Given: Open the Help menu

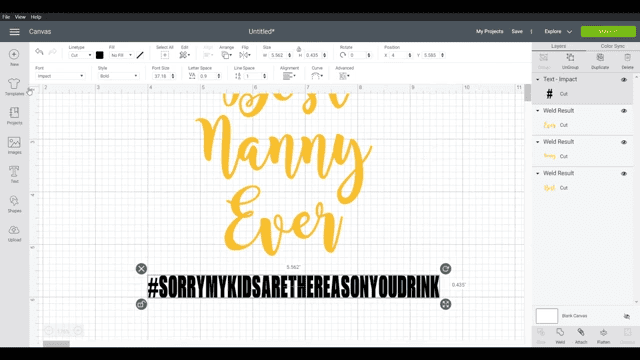Looking at the screenshot, I should [36, 17].
